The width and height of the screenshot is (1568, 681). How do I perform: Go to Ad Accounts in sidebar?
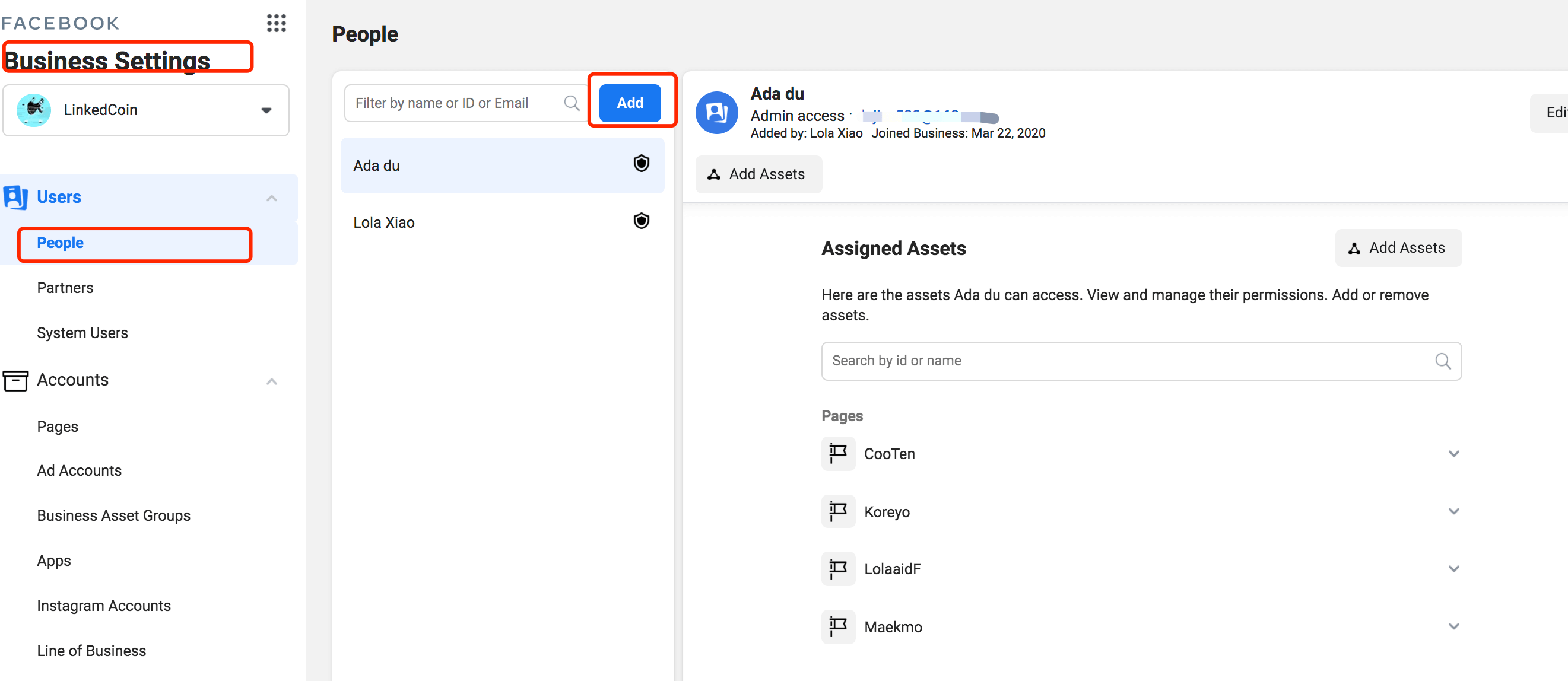coord(79,470)
